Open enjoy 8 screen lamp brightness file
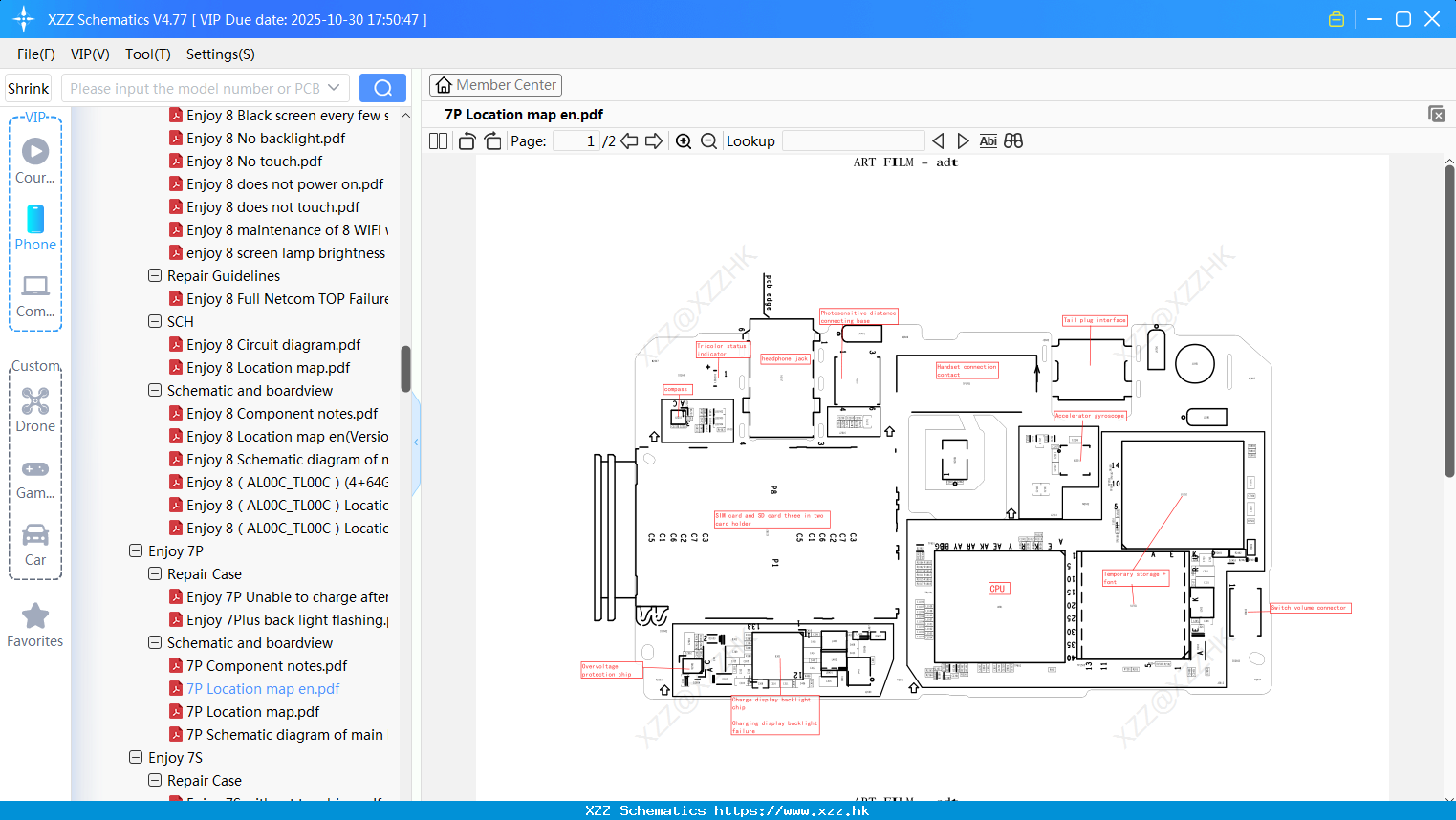The image size is (1456, 820). pyautogui.click(x=286, y=252)
